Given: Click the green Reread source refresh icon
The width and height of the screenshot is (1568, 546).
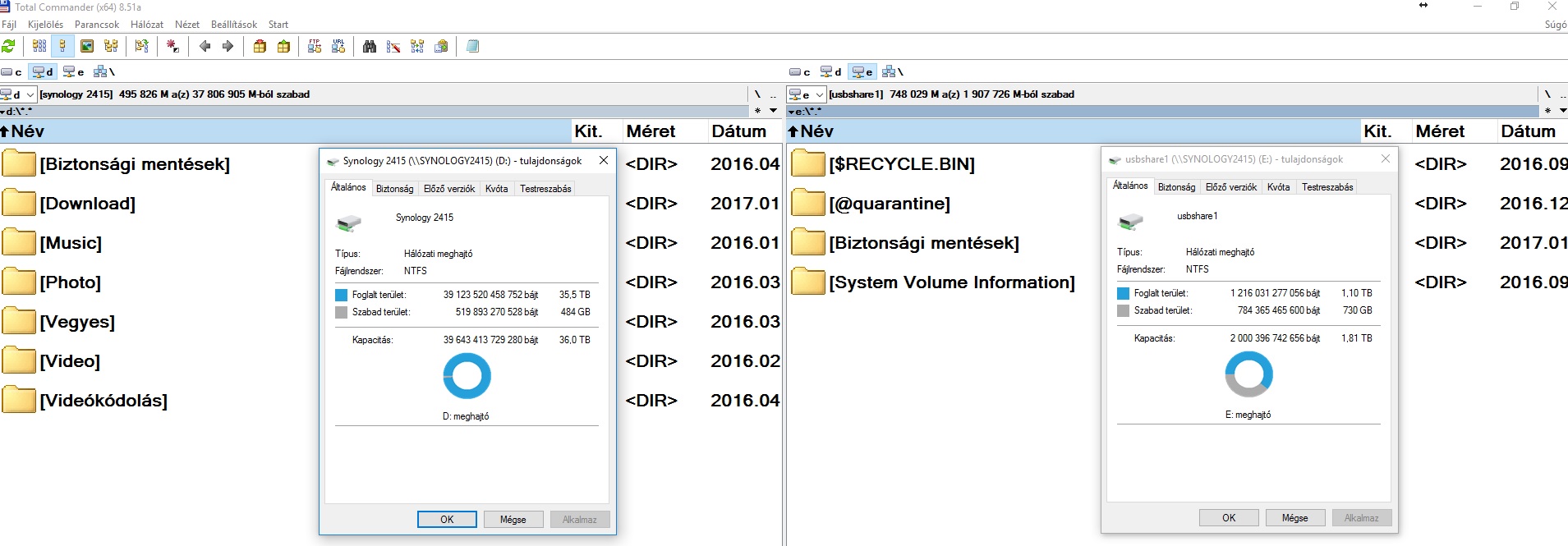Looking at the screenshot, I should 9,46.
